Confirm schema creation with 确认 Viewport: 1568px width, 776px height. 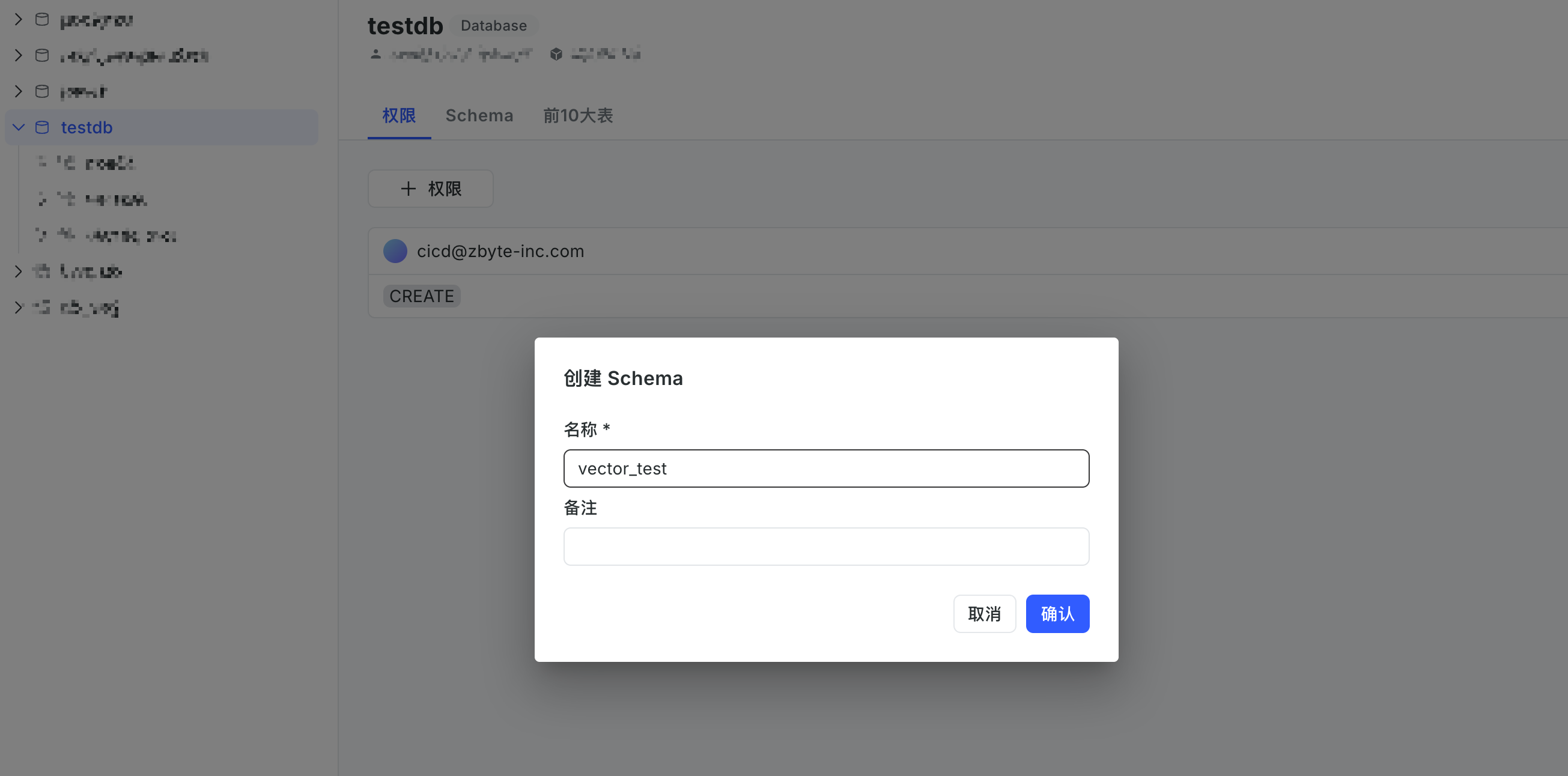[x=1057, y=613]
